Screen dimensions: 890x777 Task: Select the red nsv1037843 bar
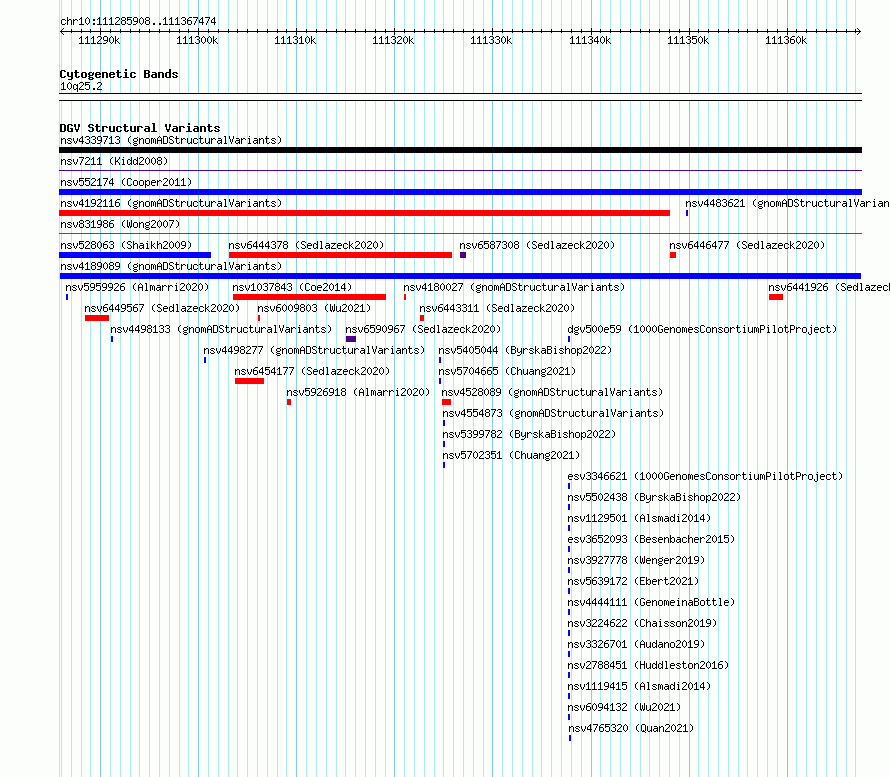309,297
